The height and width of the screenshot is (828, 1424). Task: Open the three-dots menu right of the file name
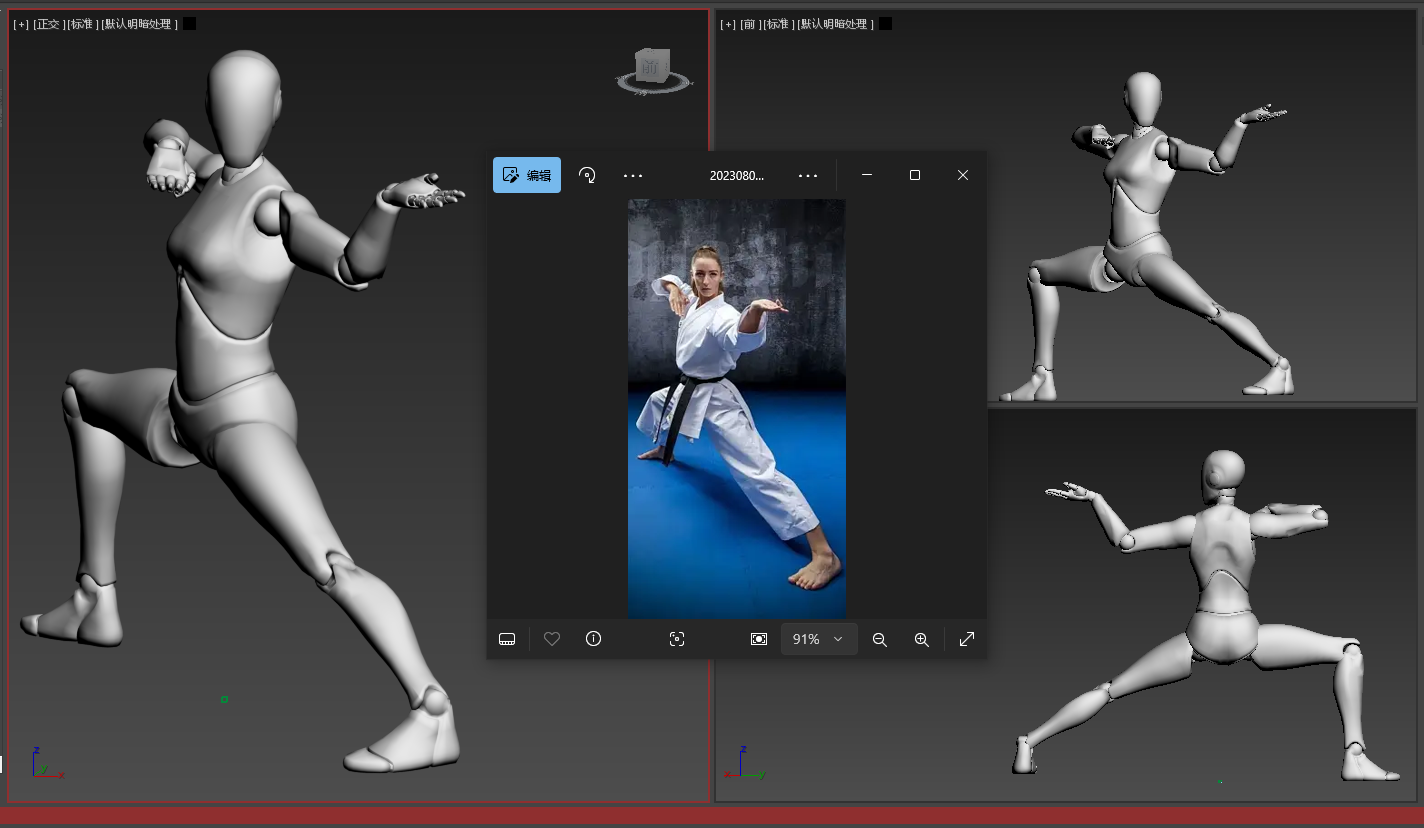[x=808, y=175]
